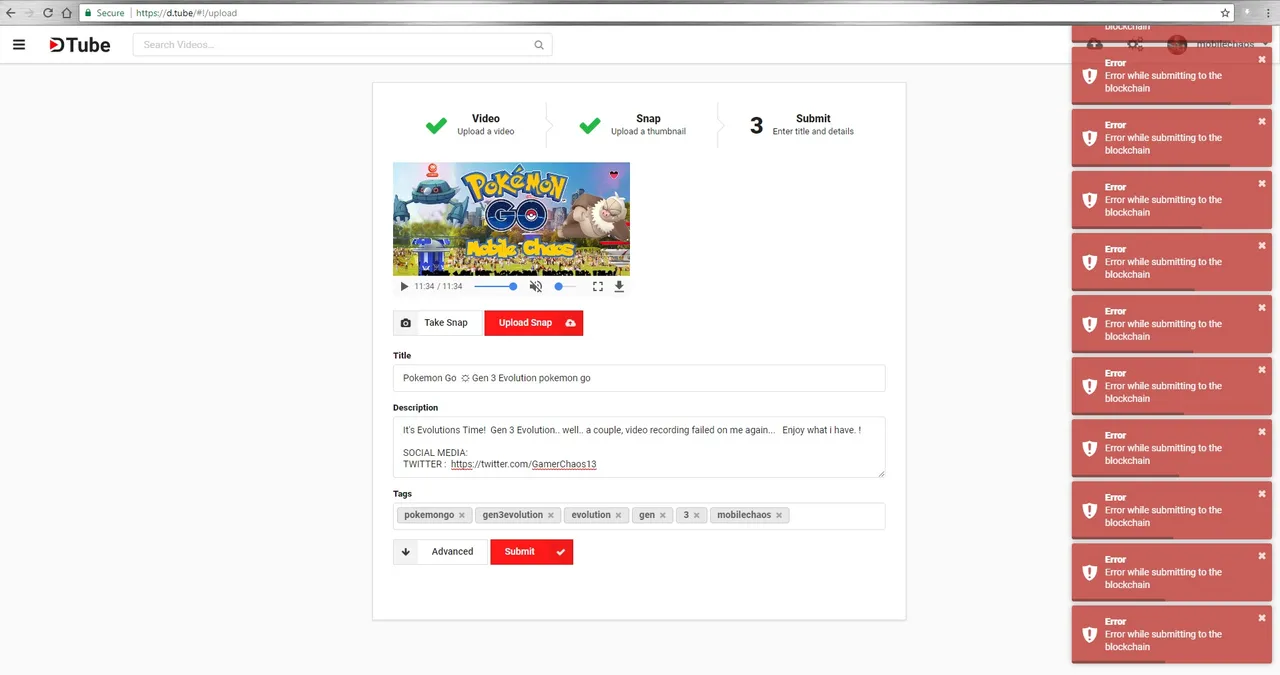Click the down arrow beside Advanced
The image size is (1280, 675).
tap(406, 552)
